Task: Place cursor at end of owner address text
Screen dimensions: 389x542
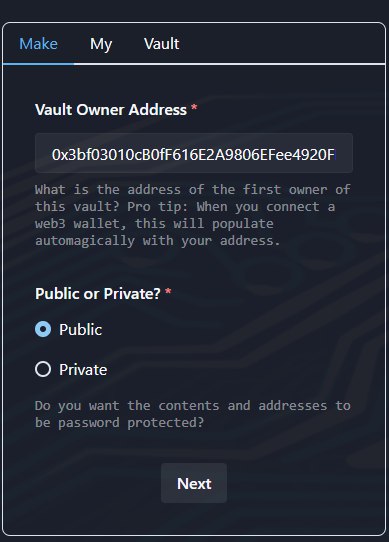Action: click(335, 155)
